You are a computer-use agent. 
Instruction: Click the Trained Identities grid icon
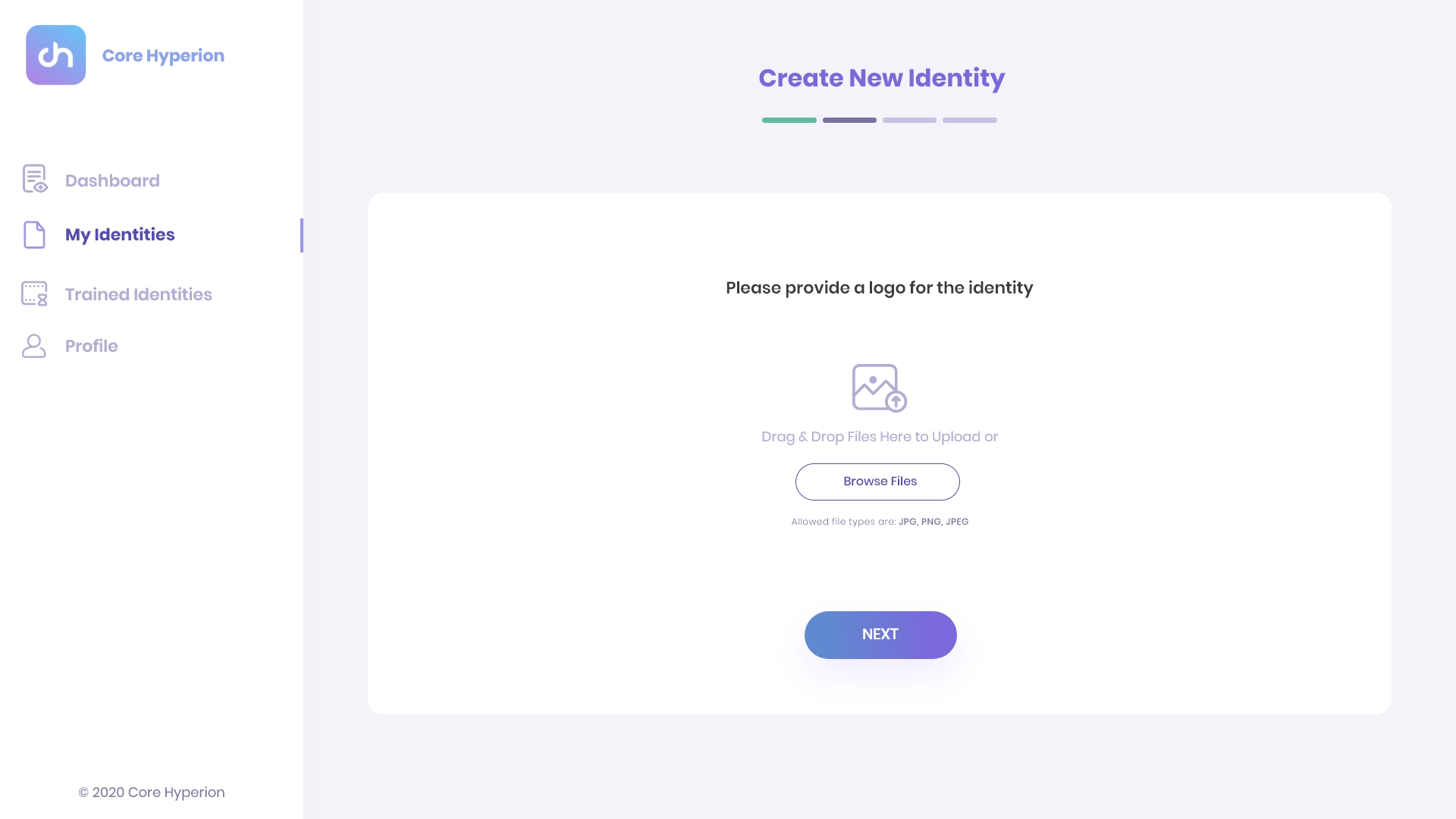click(35, 293)
